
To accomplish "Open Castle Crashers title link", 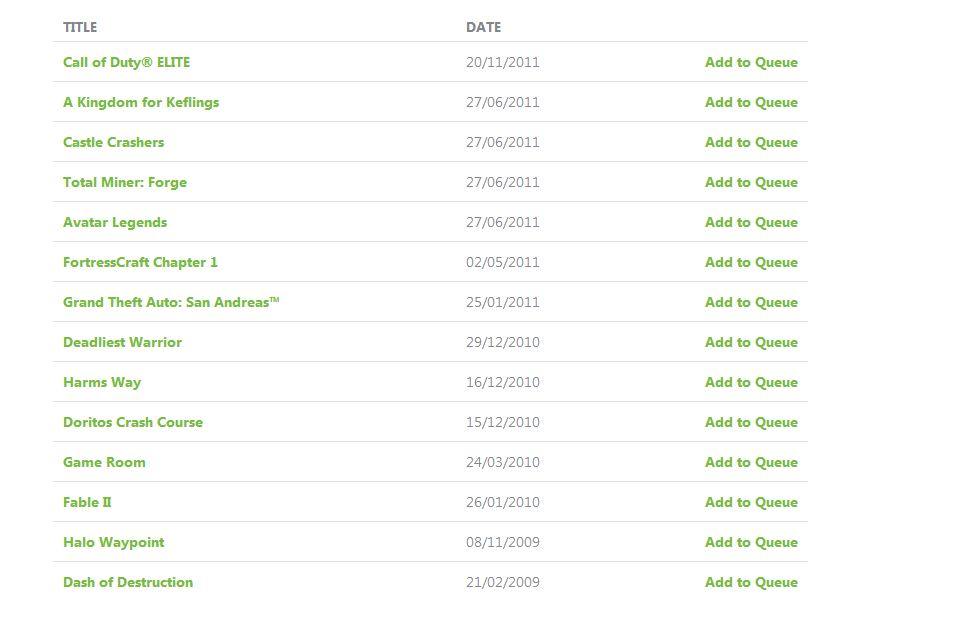I will click(114, 142).
